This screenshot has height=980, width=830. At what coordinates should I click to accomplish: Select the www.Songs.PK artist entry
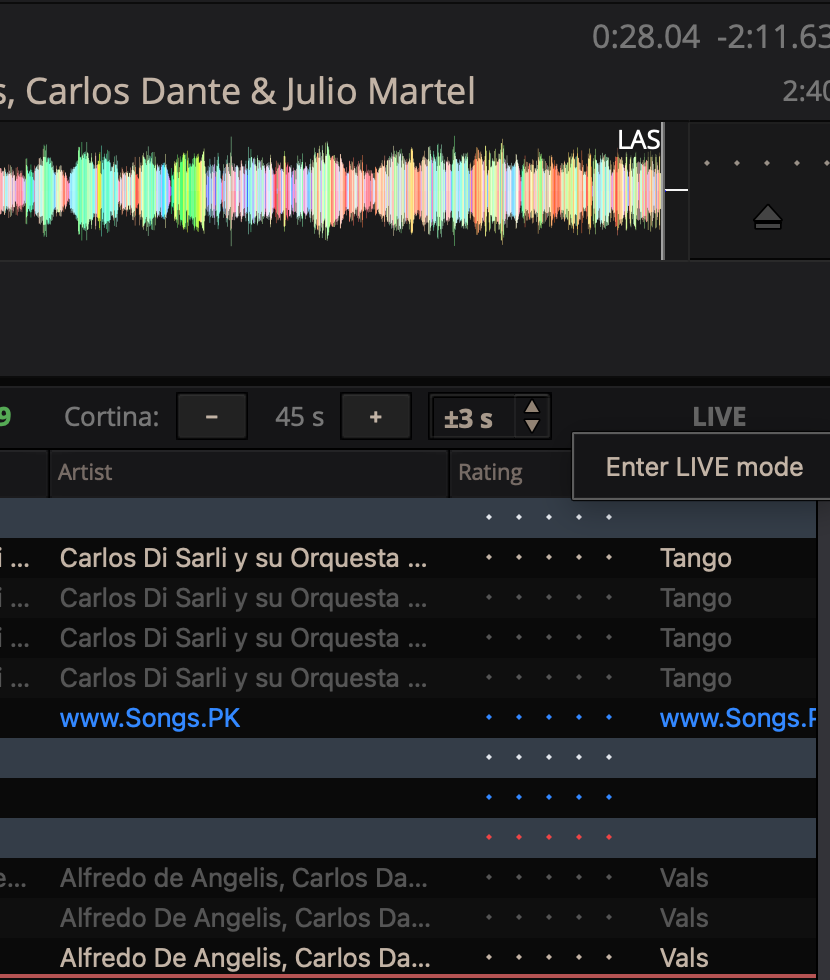[150, 718]
